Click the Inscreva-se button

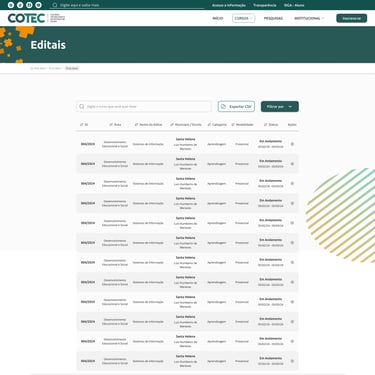[x=352, y=18]
